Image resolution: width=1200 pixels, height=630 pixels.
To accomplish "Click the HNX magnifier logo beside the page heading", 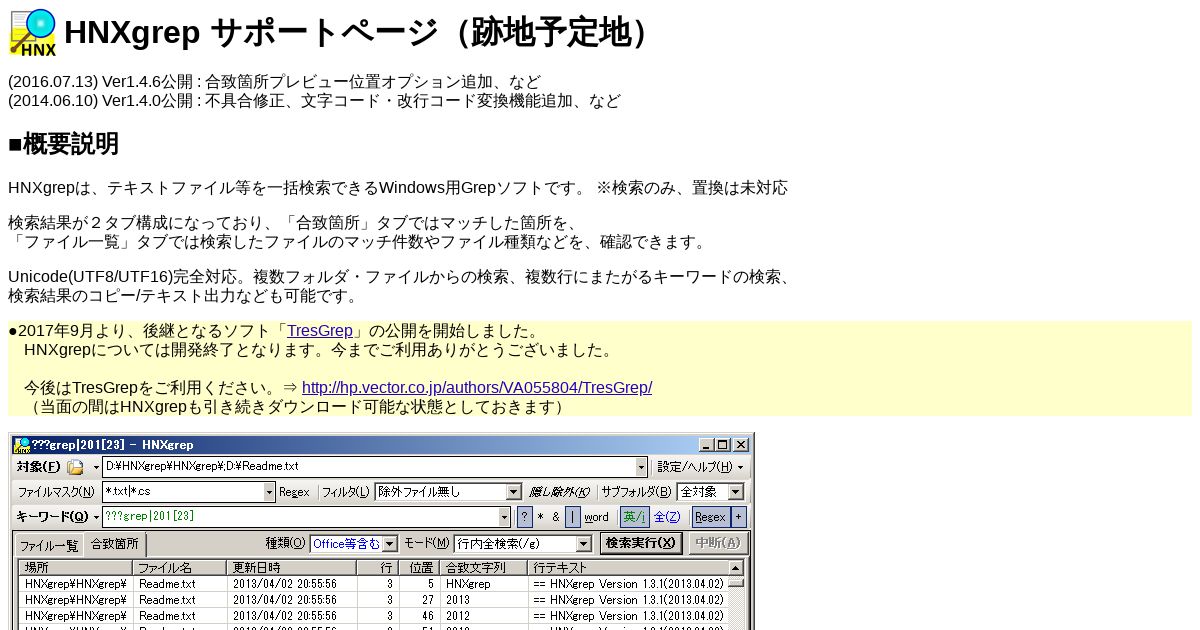I will coord(33,32).
